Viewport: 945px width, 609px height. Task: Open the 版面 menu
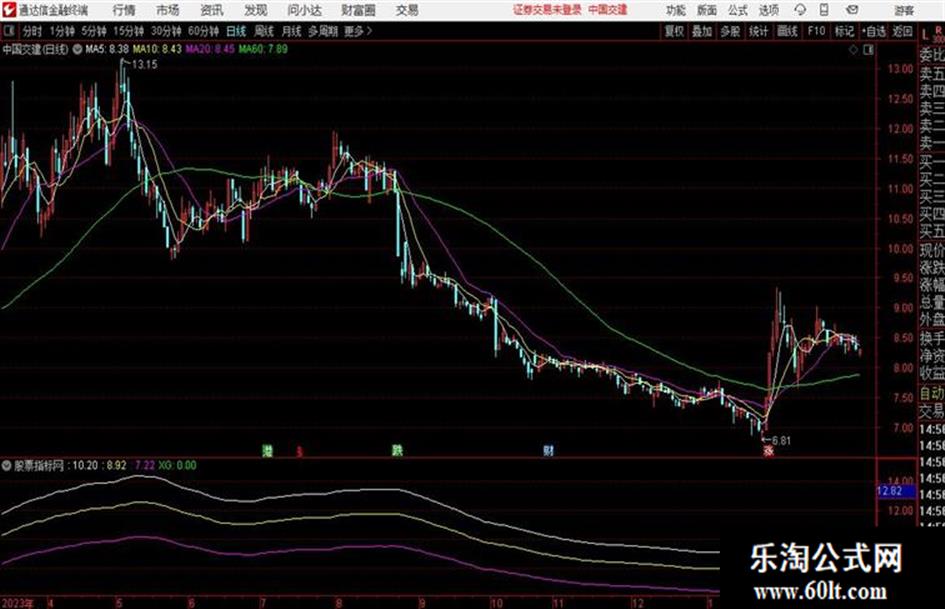coord(707,10)
